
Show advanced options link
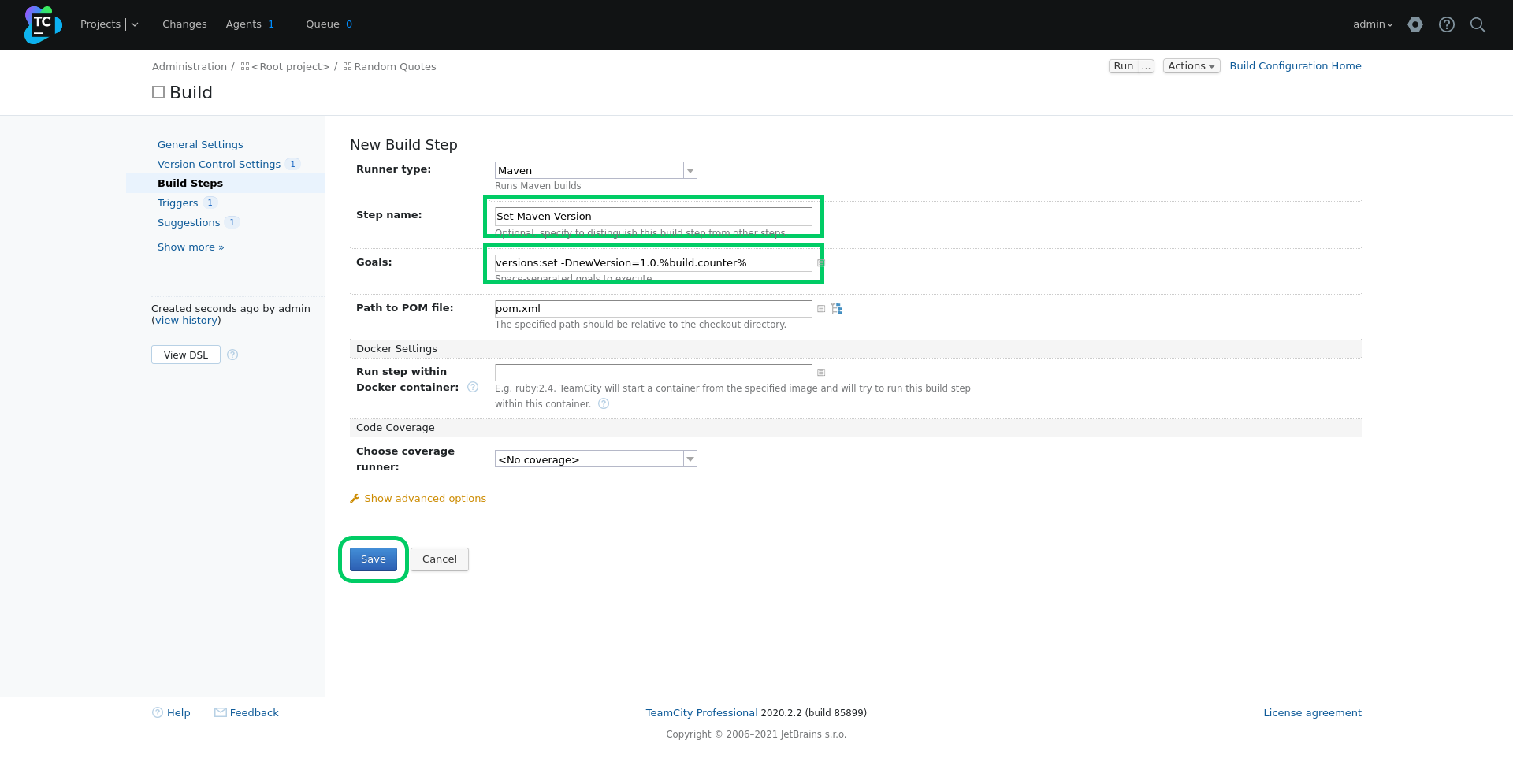425,499
